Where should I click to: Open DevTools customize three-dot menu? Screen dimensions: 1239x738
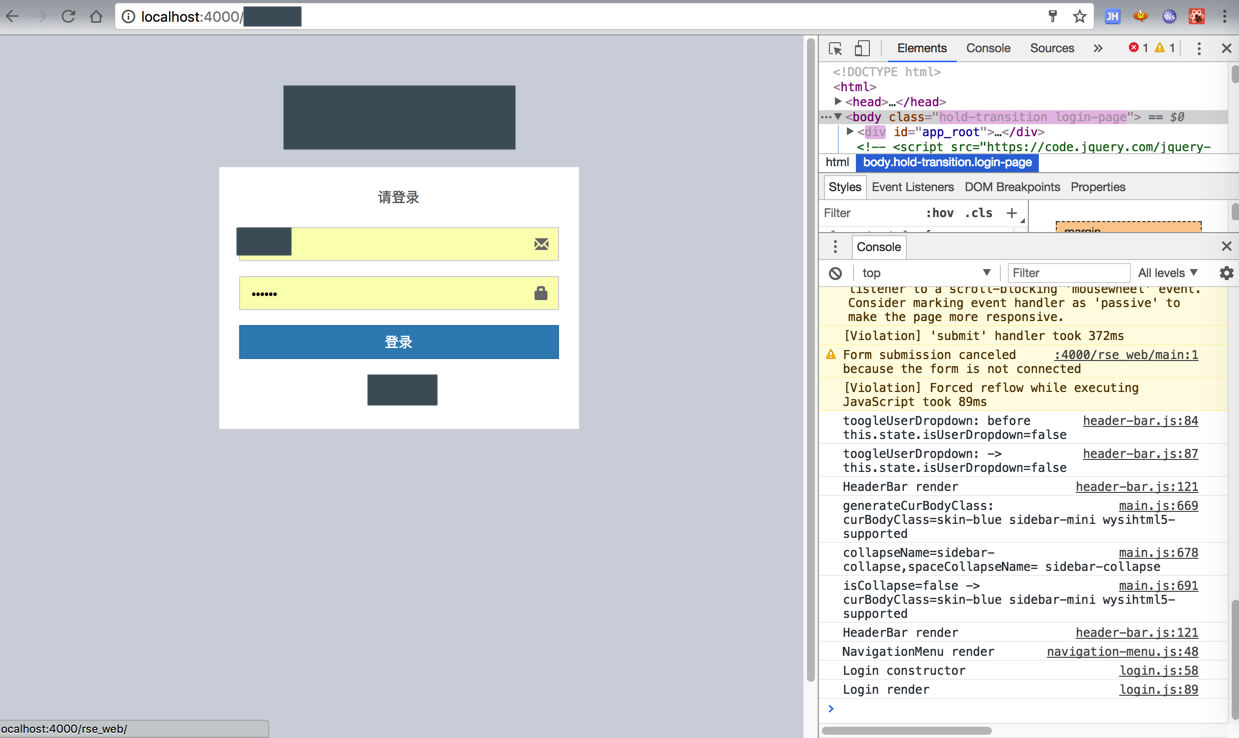tap(1199, 48)
